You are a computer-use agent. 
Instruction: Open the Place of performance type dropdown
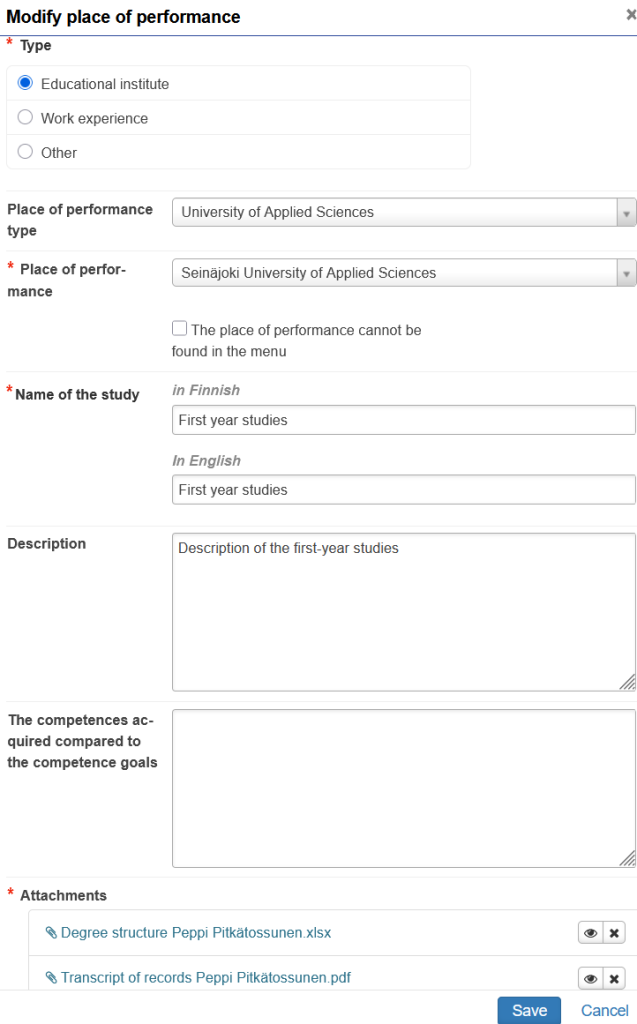pos(404,212)
